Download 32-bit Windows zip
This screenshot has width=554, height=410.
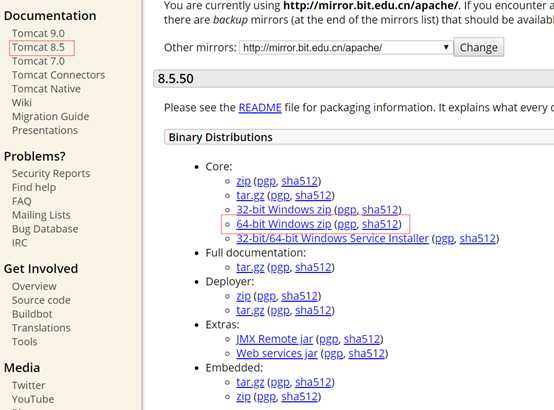pyautogui.click(x=284, y=210)
